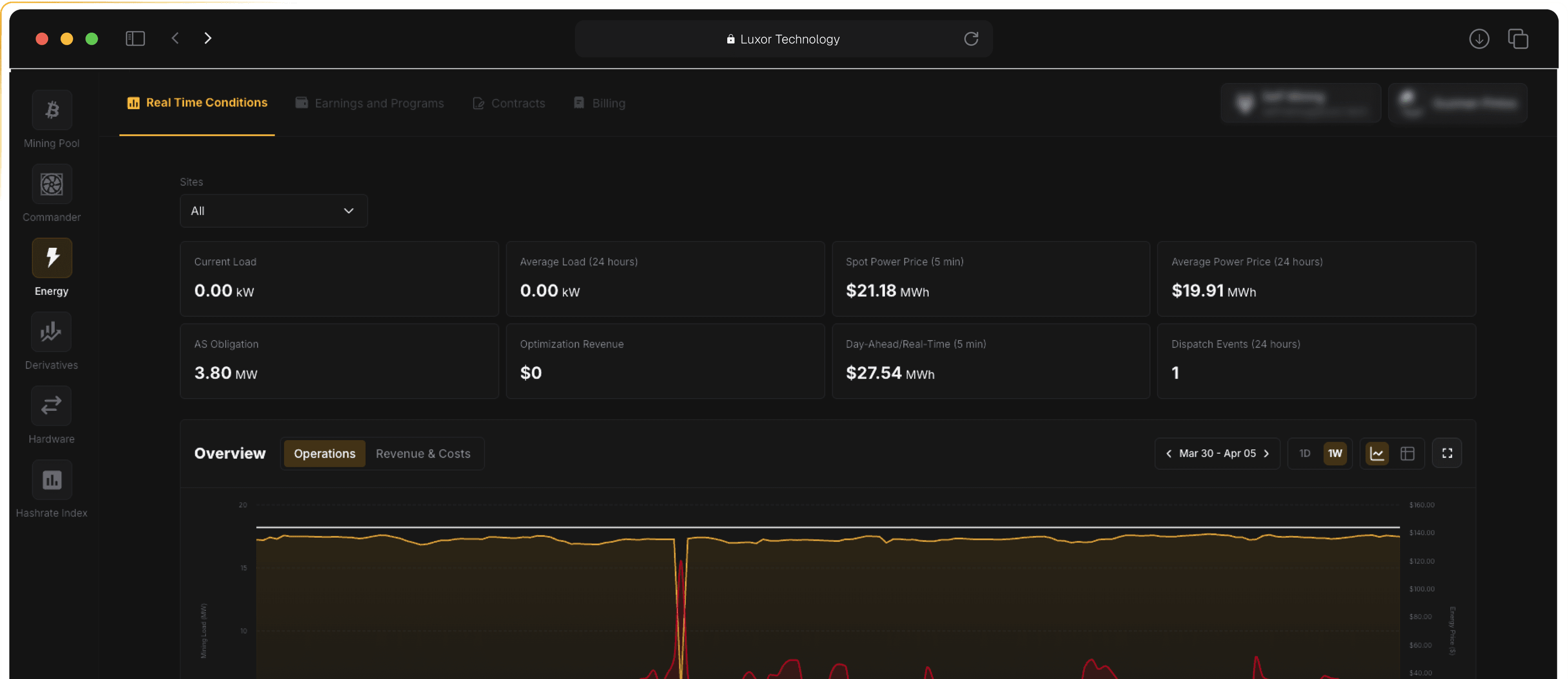The height and width of the screenshot is (679, 1568).
Task: Switch chart view to table layout icon
Action: pos(1408,453)
